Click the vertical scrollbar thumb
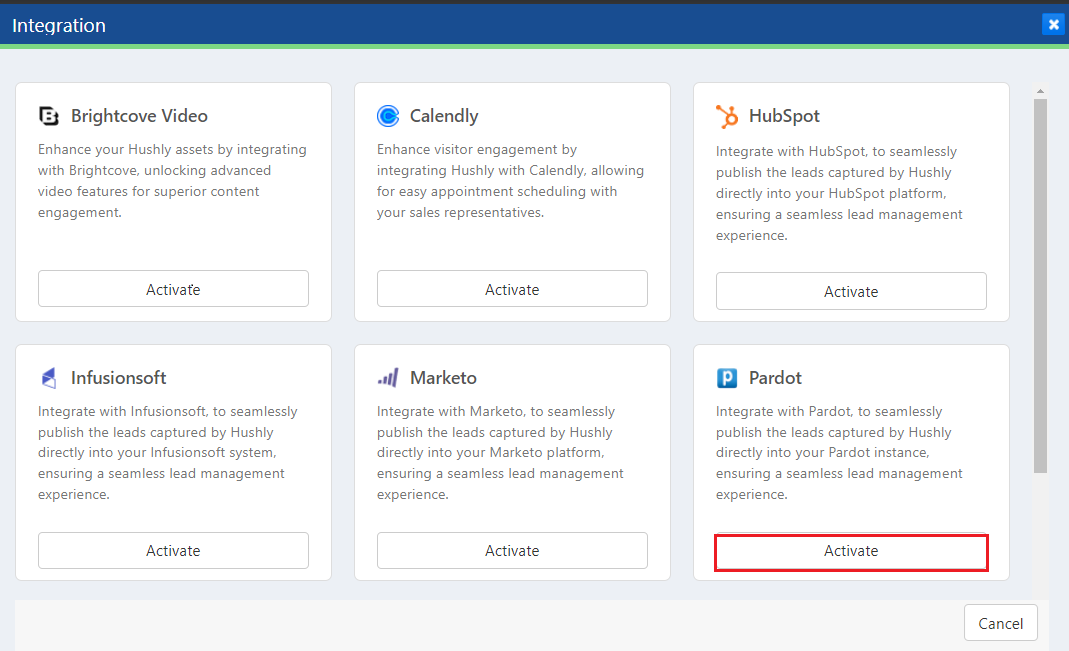Viewport: 1069px width, 651px height. pyautogui.click(x=1040, y=286)
